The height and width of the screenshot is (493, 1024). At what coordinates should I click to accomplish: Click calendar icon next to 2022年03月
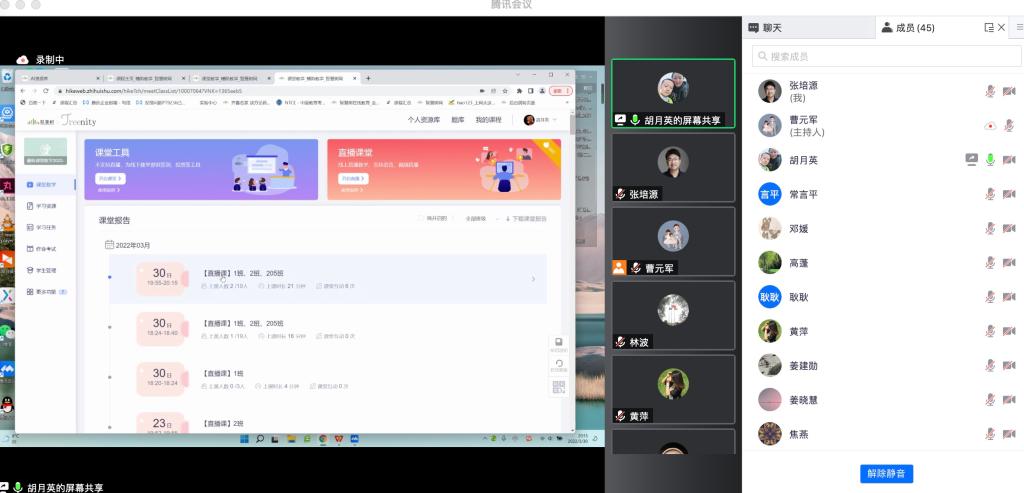109,244
